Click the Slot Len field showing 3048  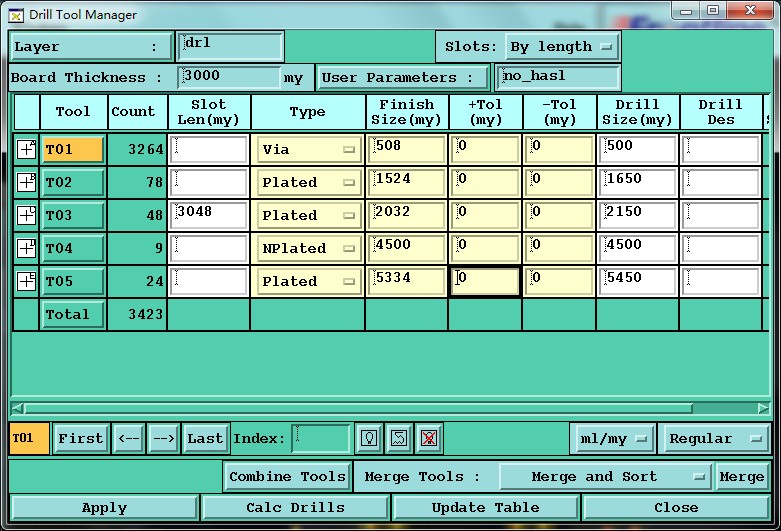tap(209, 215)
